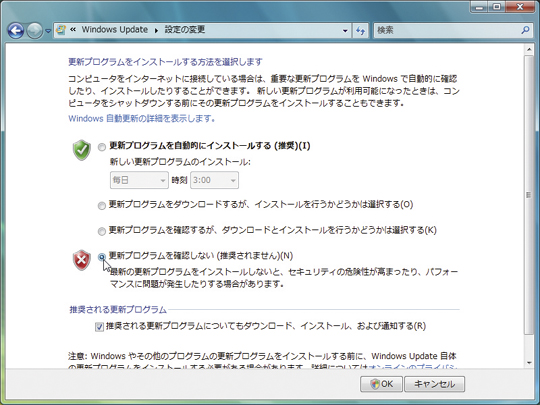Expand the double-chevron breadcrumb overflow

click(x=73, y=30)
